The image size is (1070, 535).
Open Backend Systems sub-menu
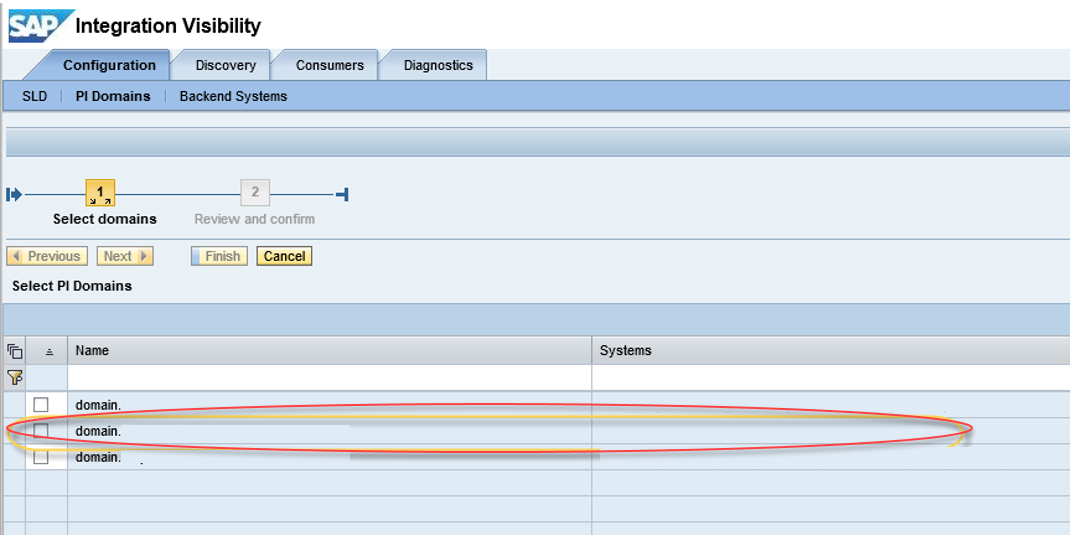pos(233,96)
